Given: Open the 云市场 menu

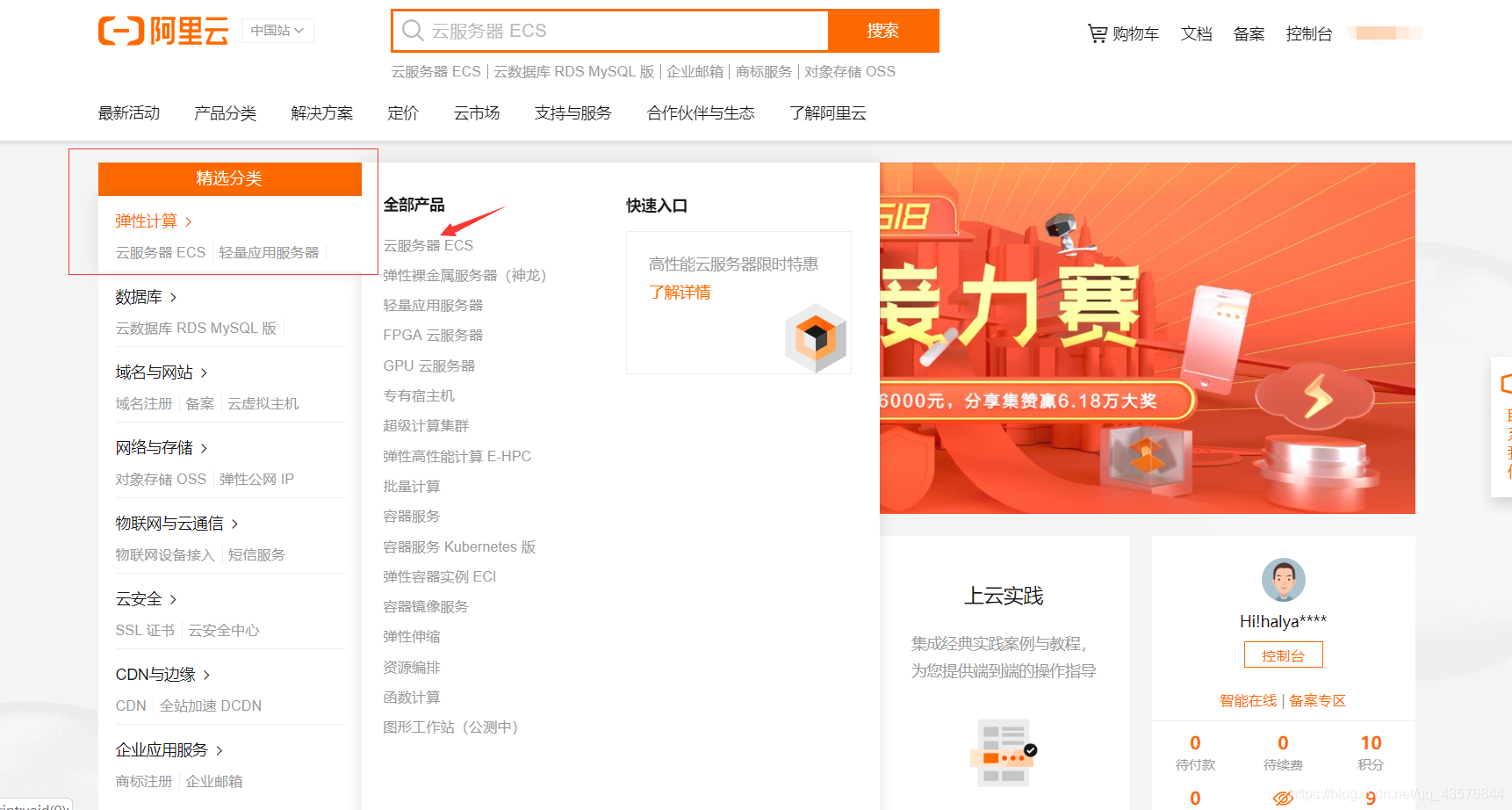Looking at the screenshot, I should pos(477,113).
